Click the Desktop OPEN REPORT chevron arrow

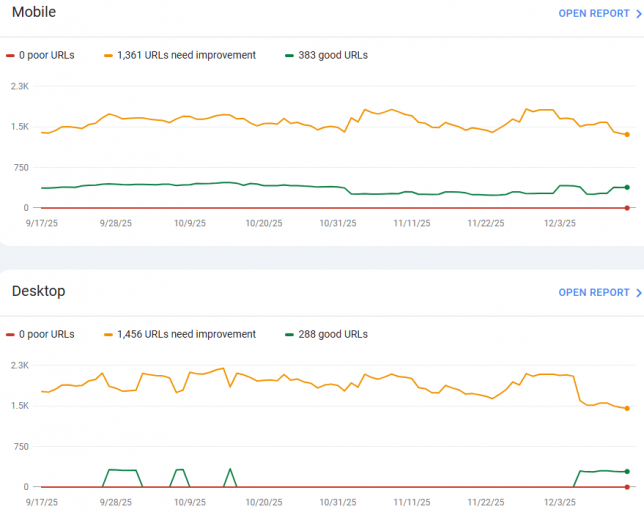639,293
